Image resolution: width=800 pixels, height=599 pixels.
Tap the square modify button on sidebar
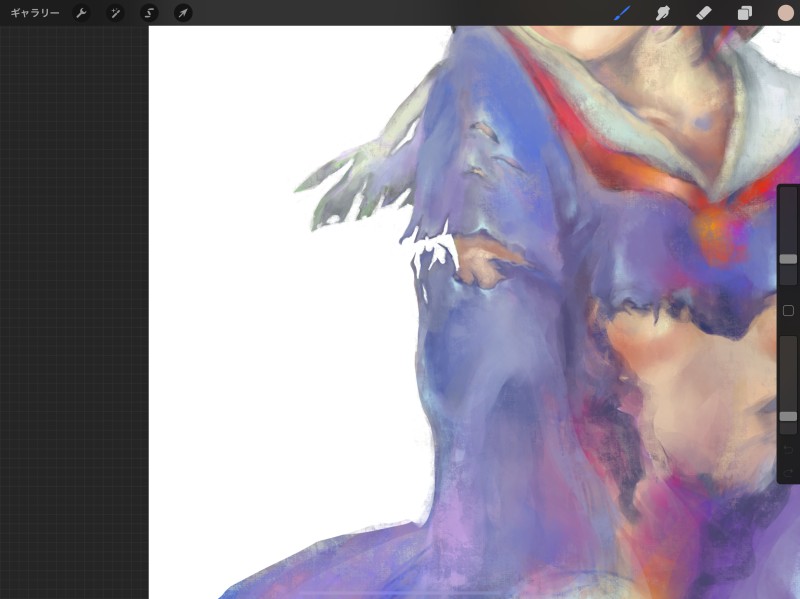(788, 310)
